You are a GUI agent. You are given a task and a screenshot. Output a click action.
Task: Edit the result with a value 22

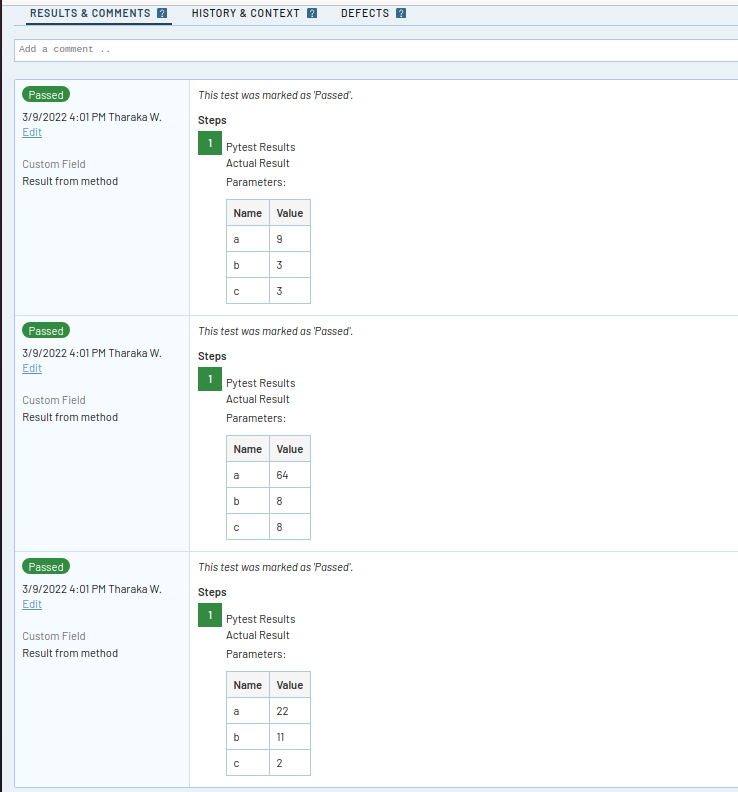(32, 604)
